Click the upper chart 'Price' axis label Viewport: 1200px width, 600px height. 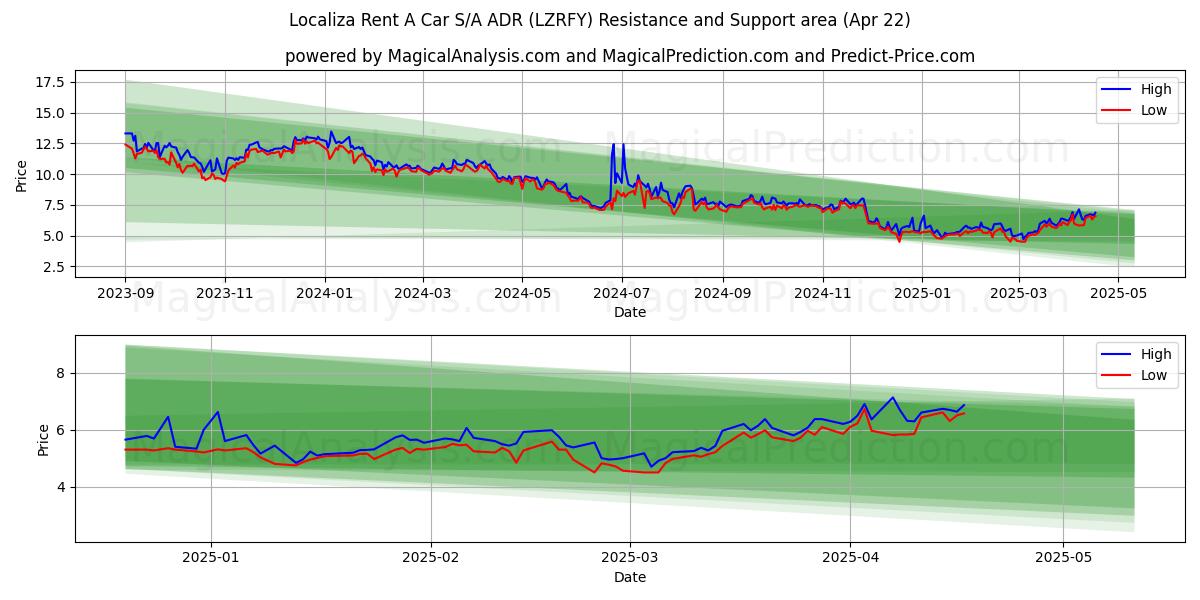click(x=22, y=176)
